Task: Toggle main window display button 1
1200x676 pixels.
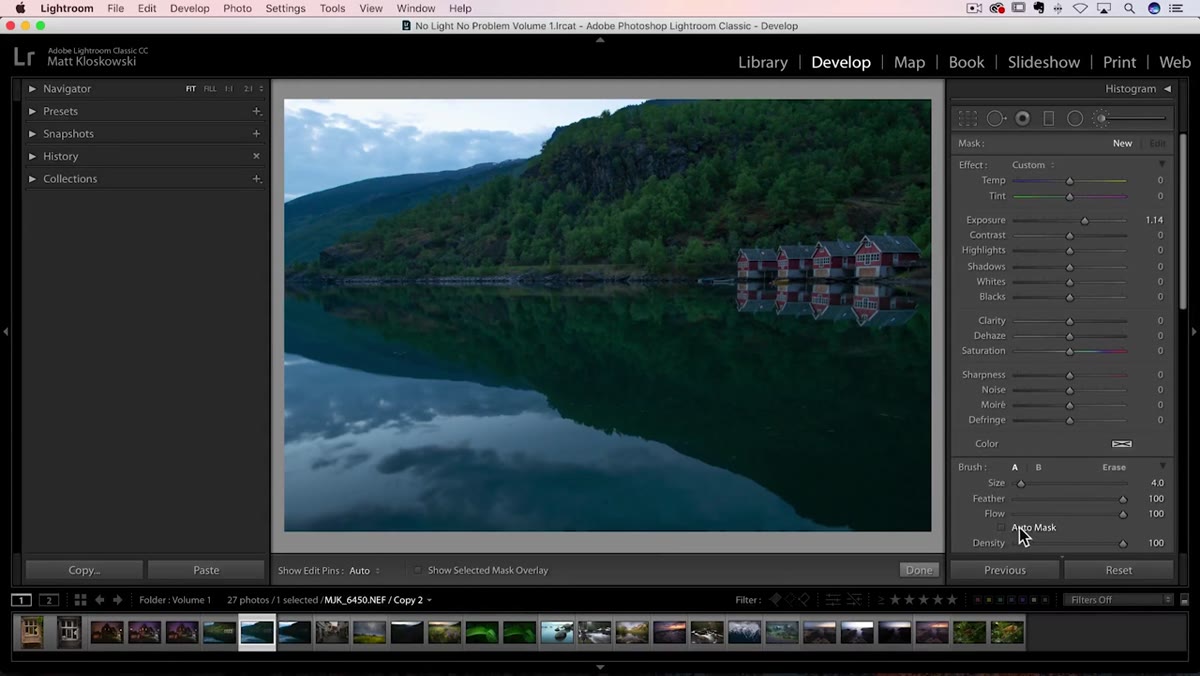Action: (21, 600)
